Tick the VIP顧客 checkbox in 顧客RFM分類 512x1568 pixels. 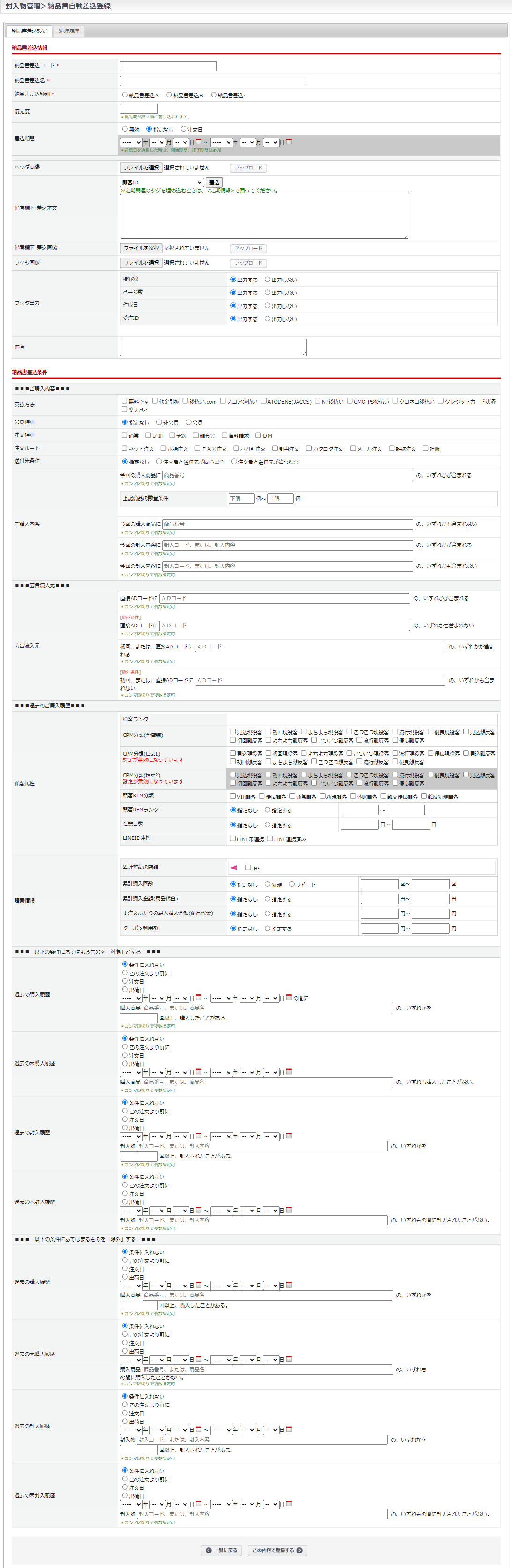click(x=232, y=796)
